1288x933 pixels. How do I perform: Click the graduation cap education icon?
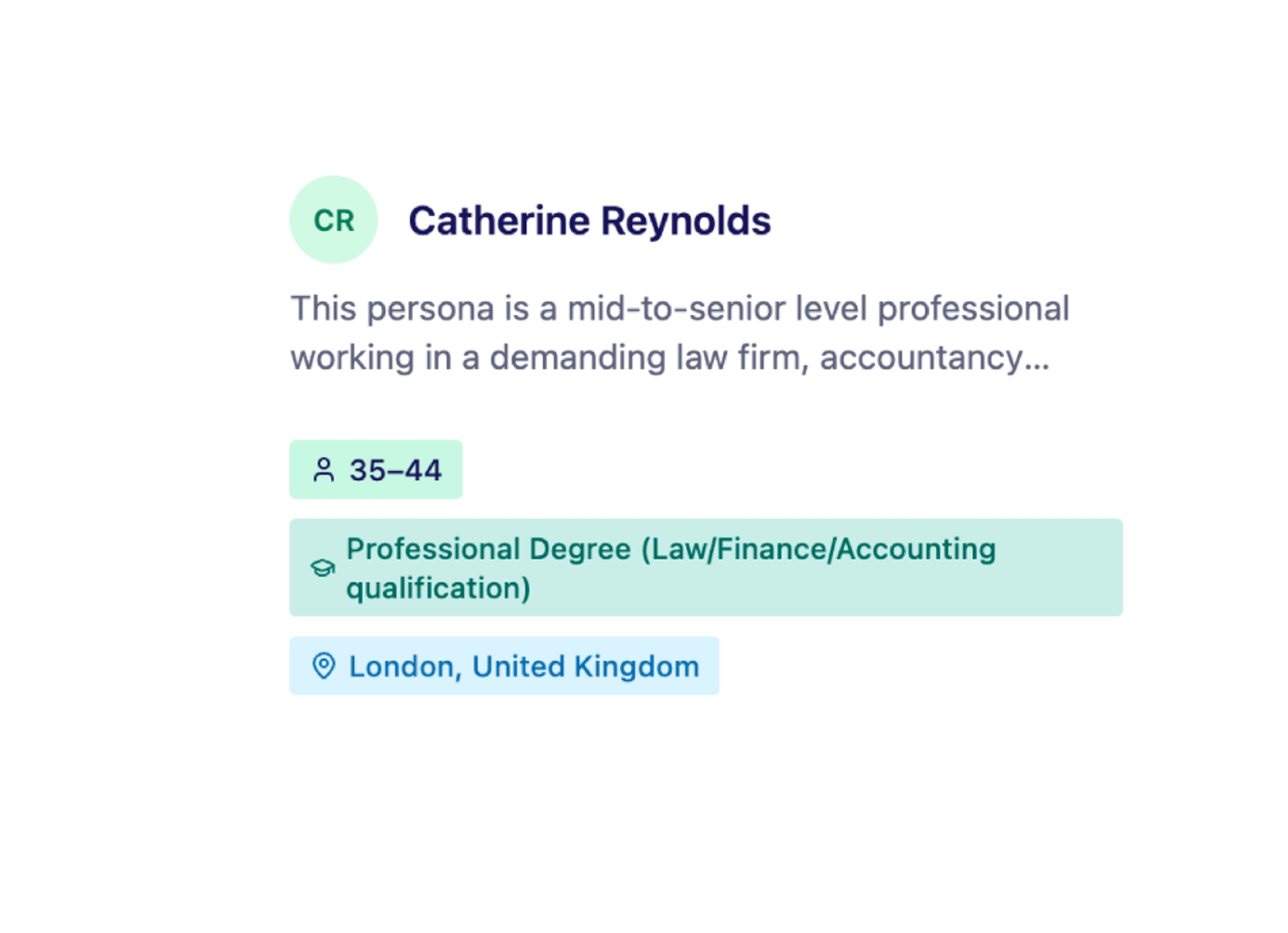pyautogui.click(x=322, y=568)
